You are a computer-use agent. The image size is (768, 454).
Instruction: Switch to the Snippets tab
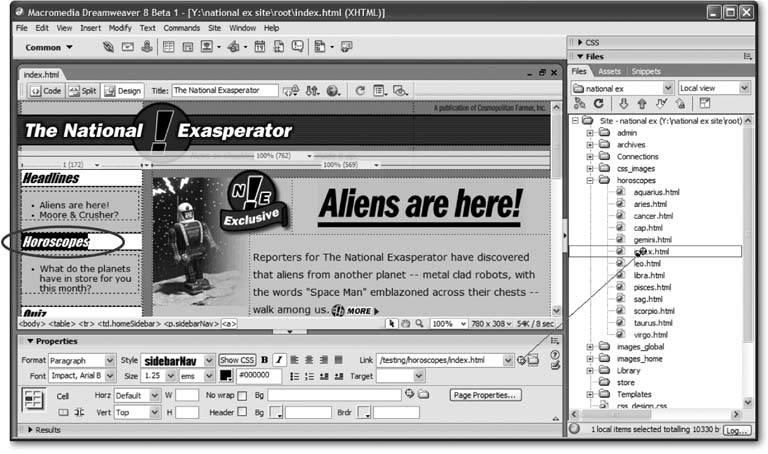646,72
